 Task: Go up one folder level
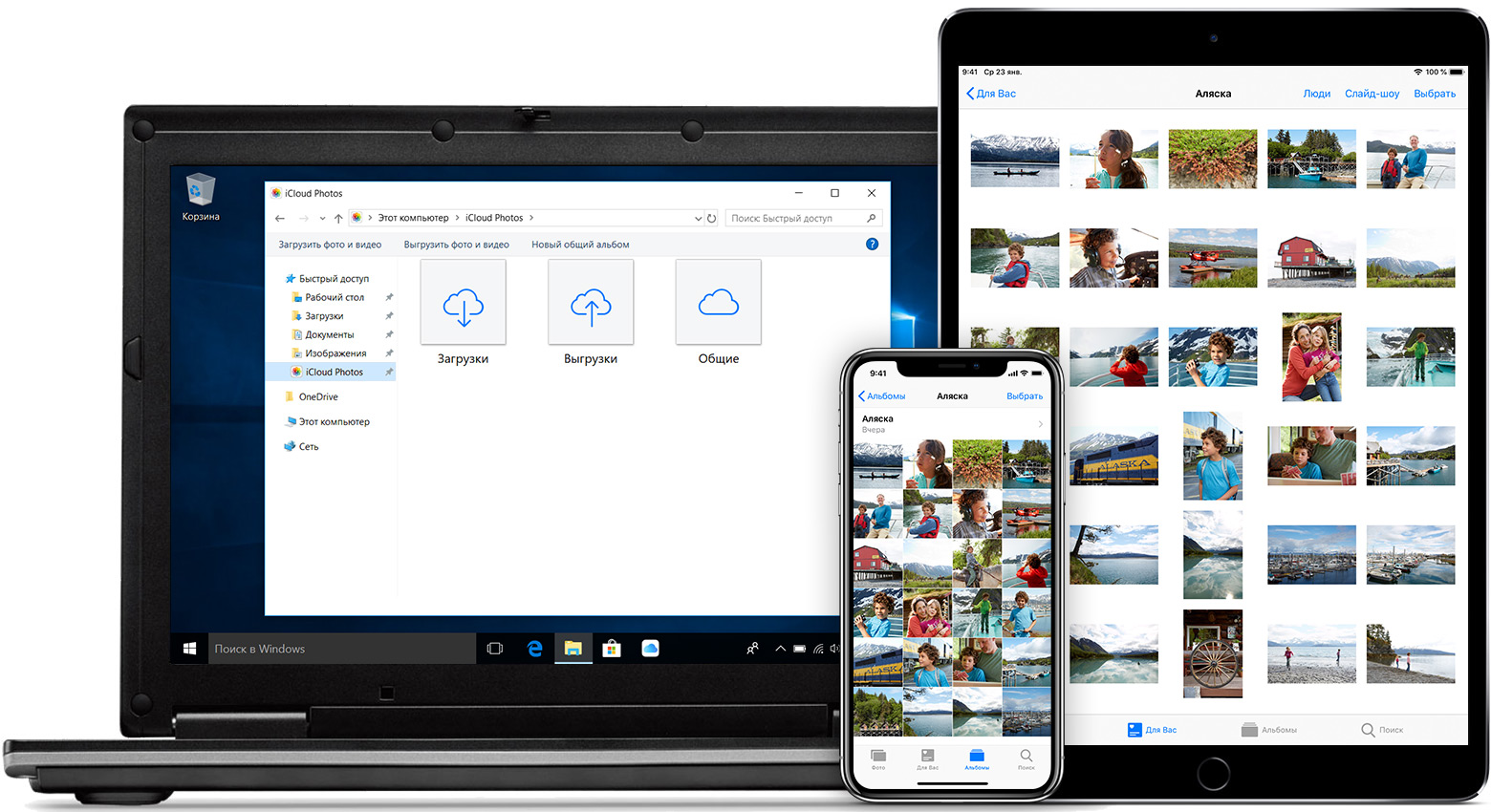click(x=338, y=218)
